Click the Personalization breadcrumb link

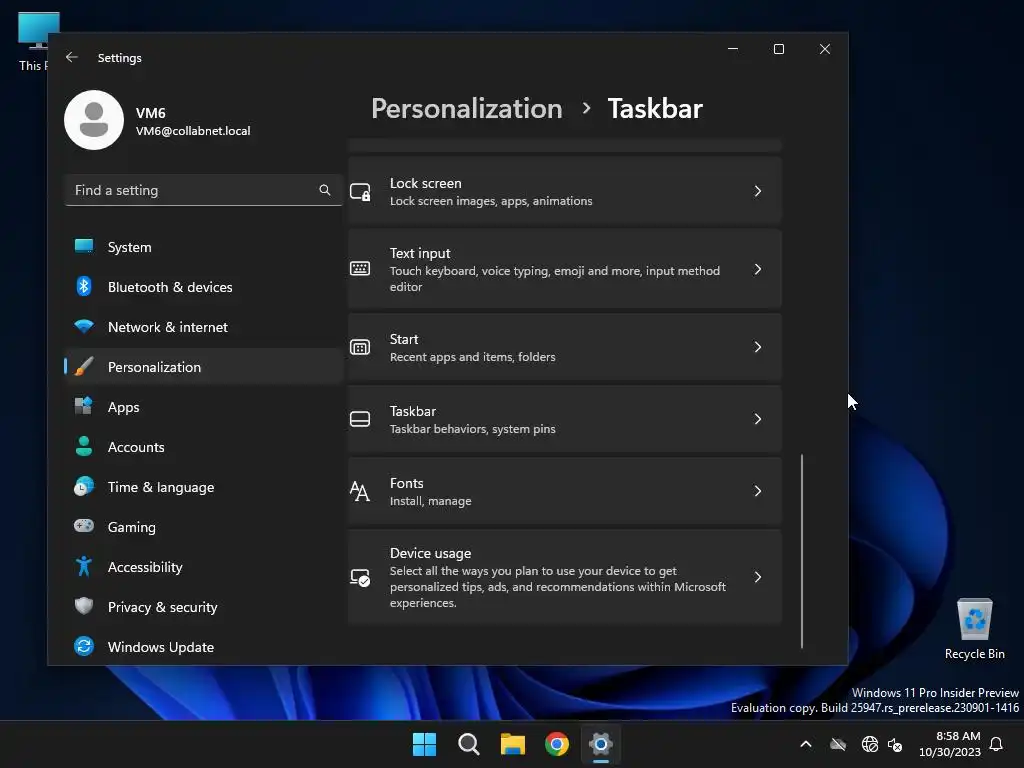coord(466,108)
